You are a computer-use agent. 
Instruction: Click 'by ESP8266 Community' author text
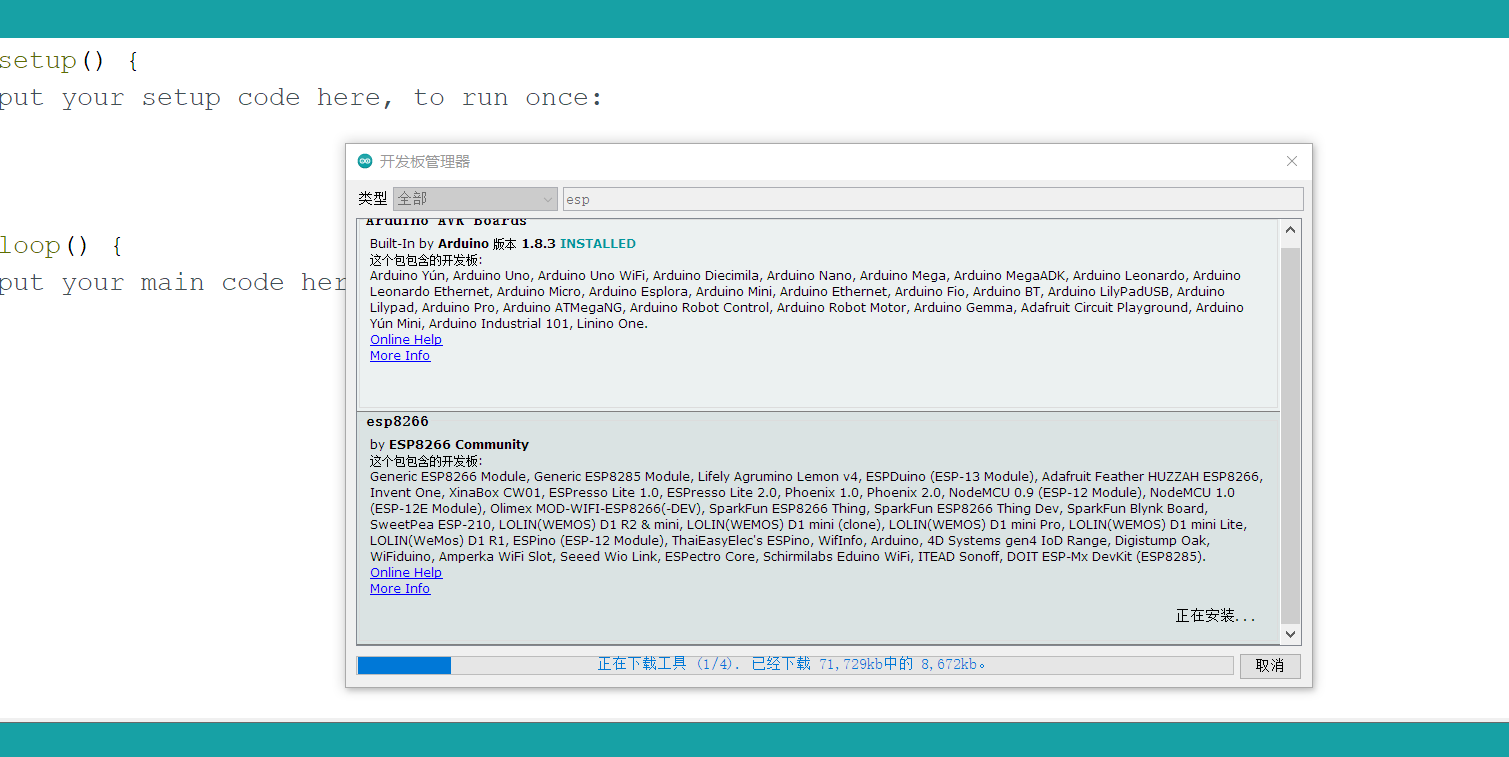(449, 445)
